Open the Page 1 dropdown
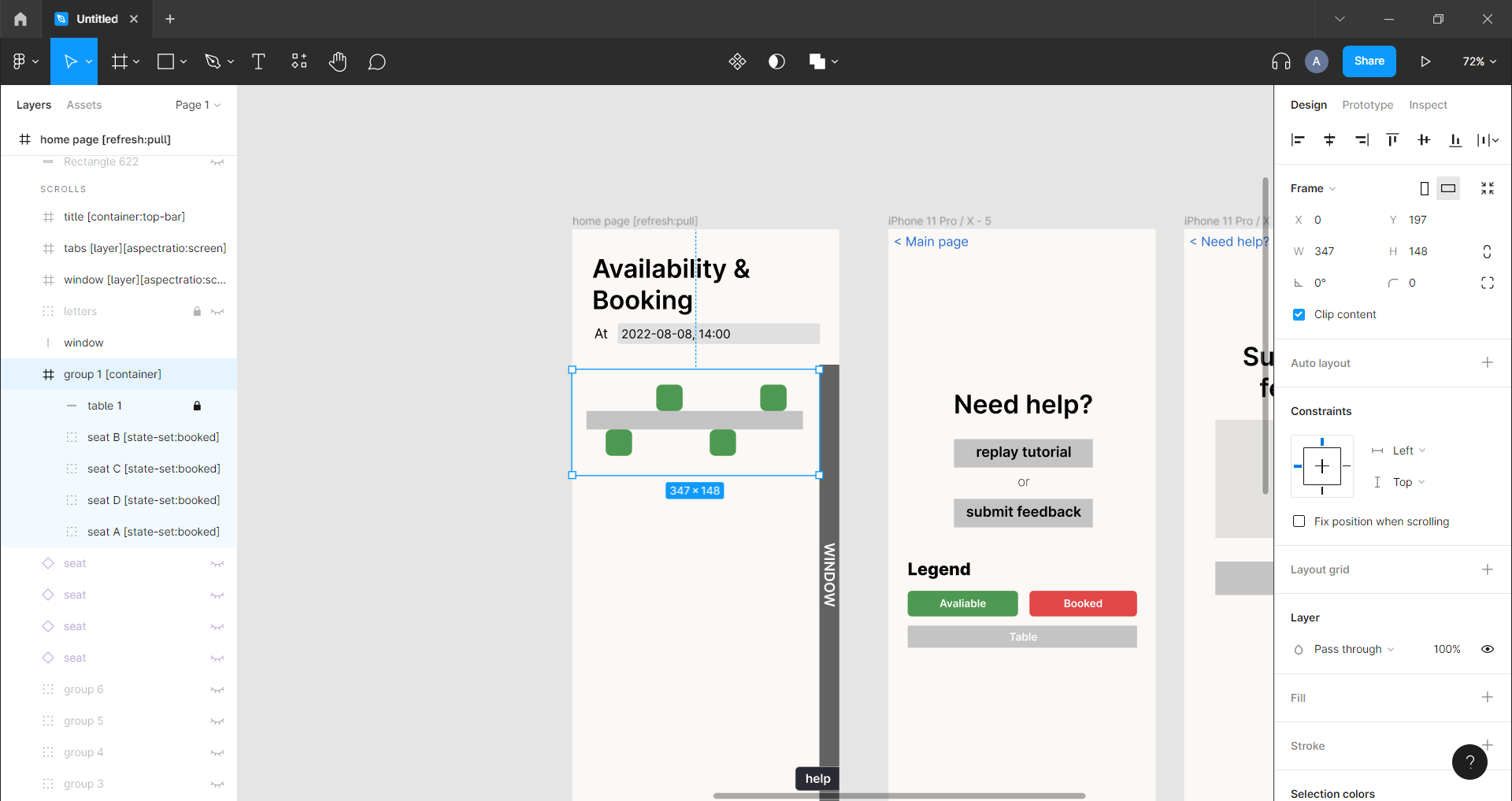Image resolution: width=1512 pixels, height=801 pixels. 198,105
